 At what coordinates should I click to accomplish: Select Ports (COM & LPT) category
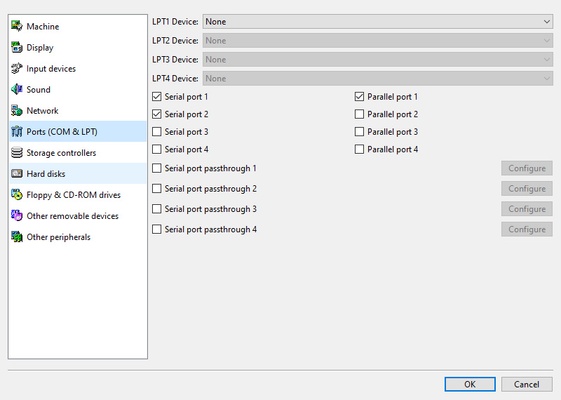click(x=78, y=132)
